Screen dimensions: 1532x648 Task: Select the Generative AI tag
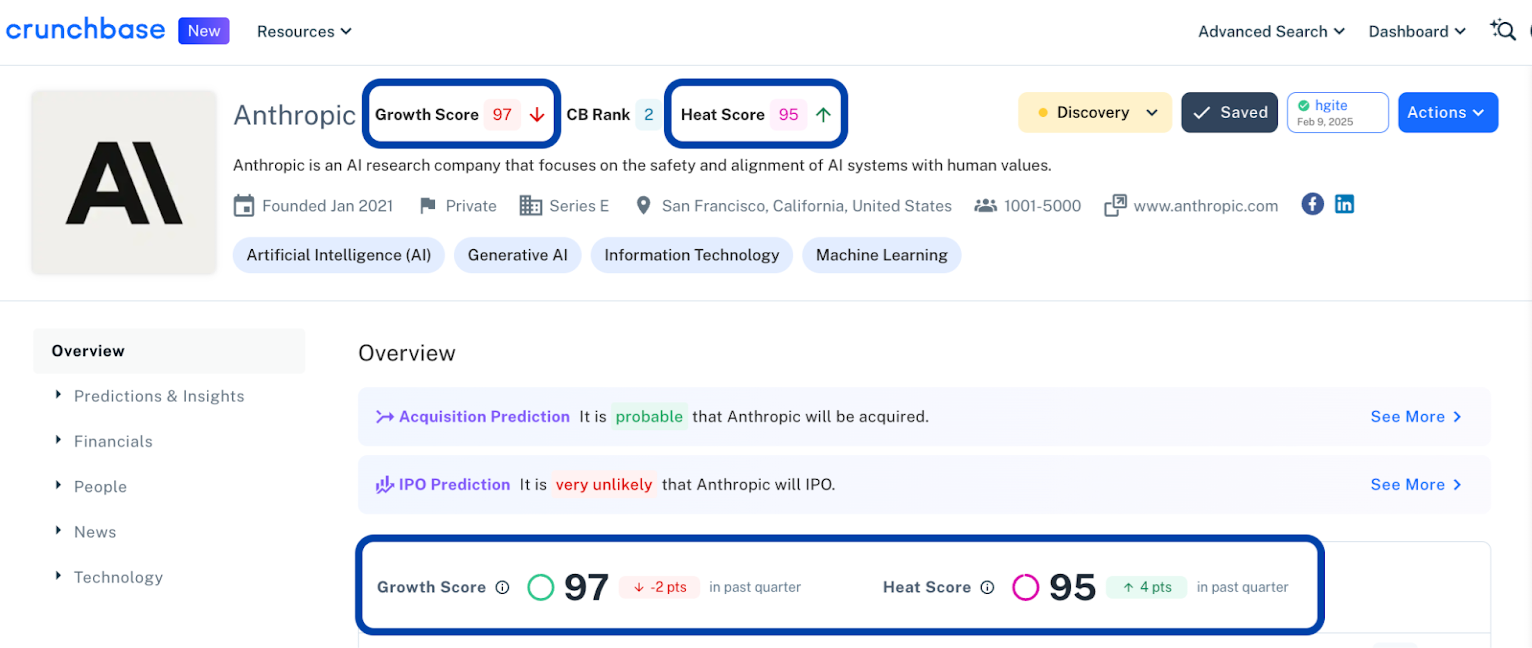[518, 255]
